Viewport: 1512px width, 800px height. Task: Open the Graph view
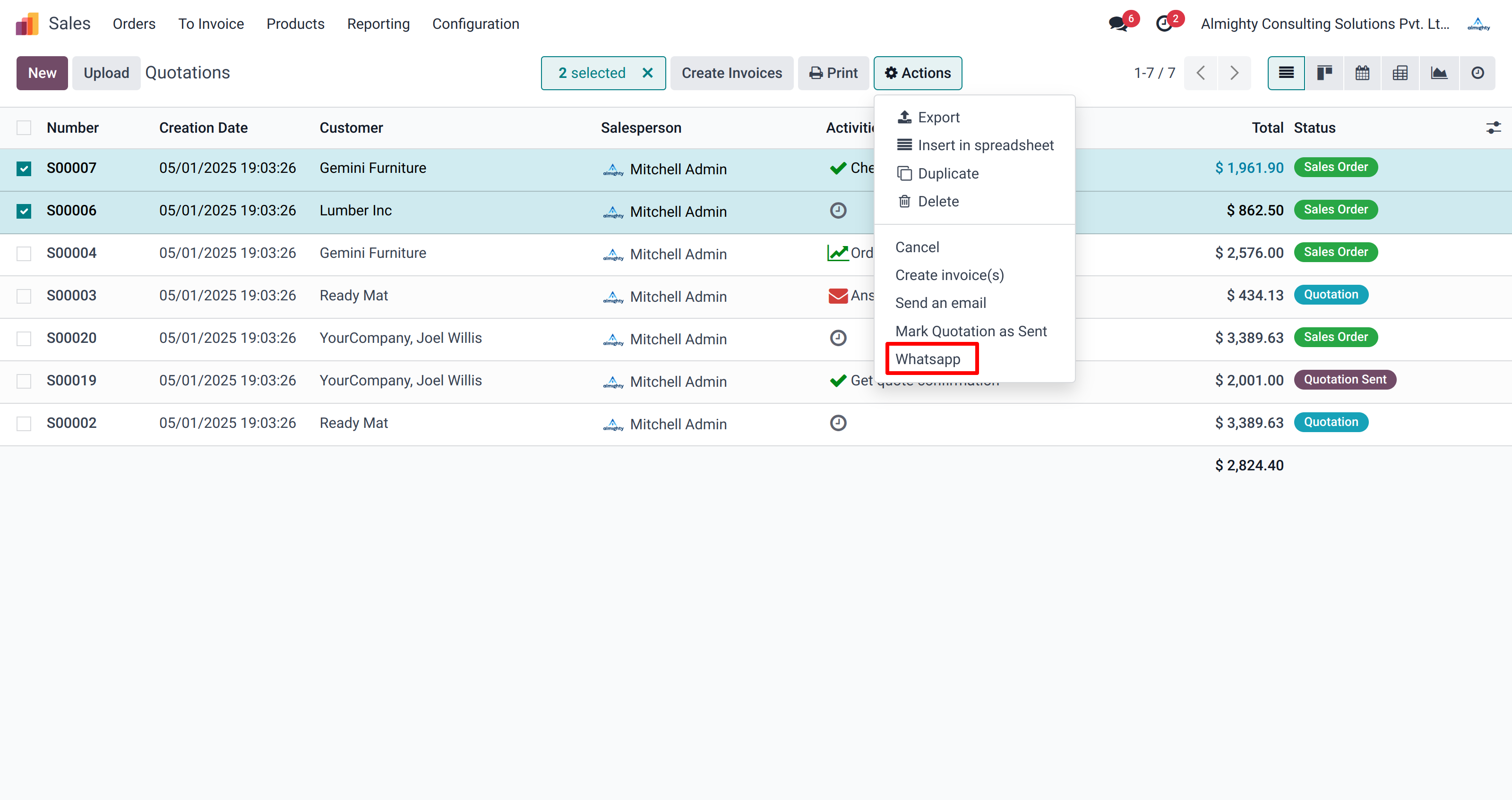point(1439,73)
